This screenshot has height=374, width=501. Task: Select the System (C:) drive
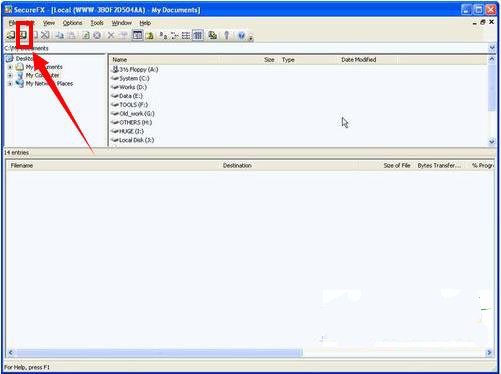tap(130, 78)
